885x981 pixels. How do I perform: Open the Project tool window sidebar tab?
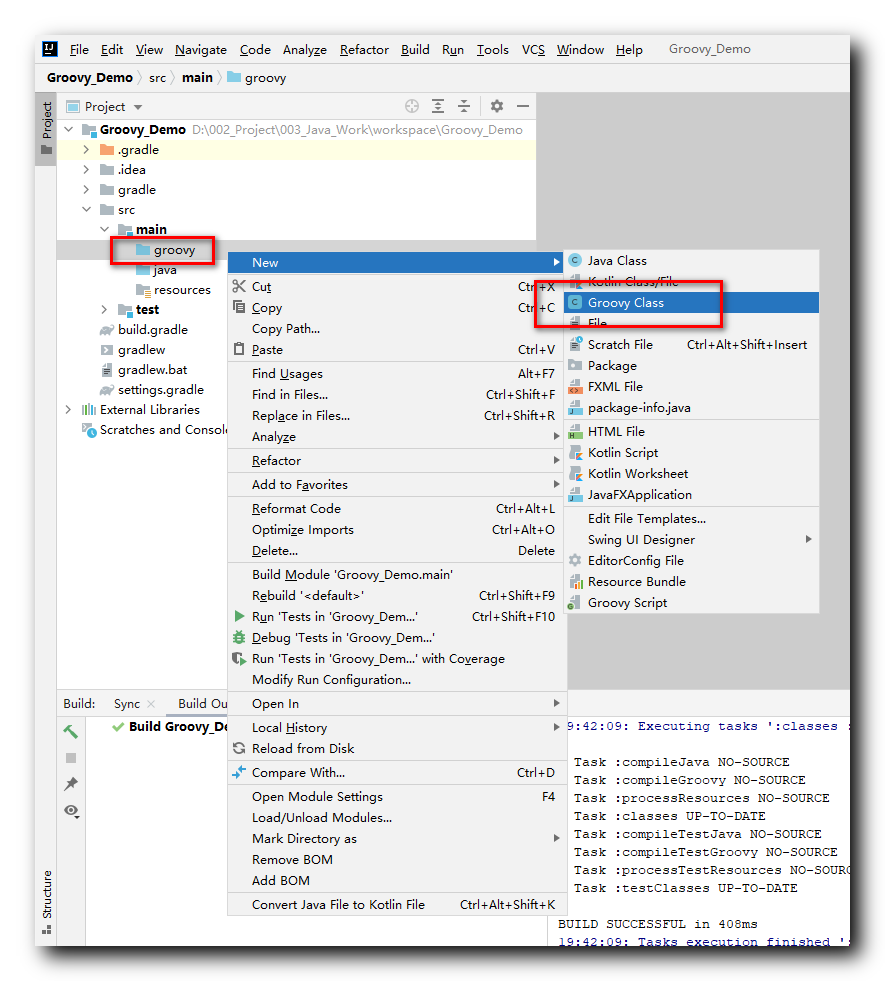click(46, 129)
